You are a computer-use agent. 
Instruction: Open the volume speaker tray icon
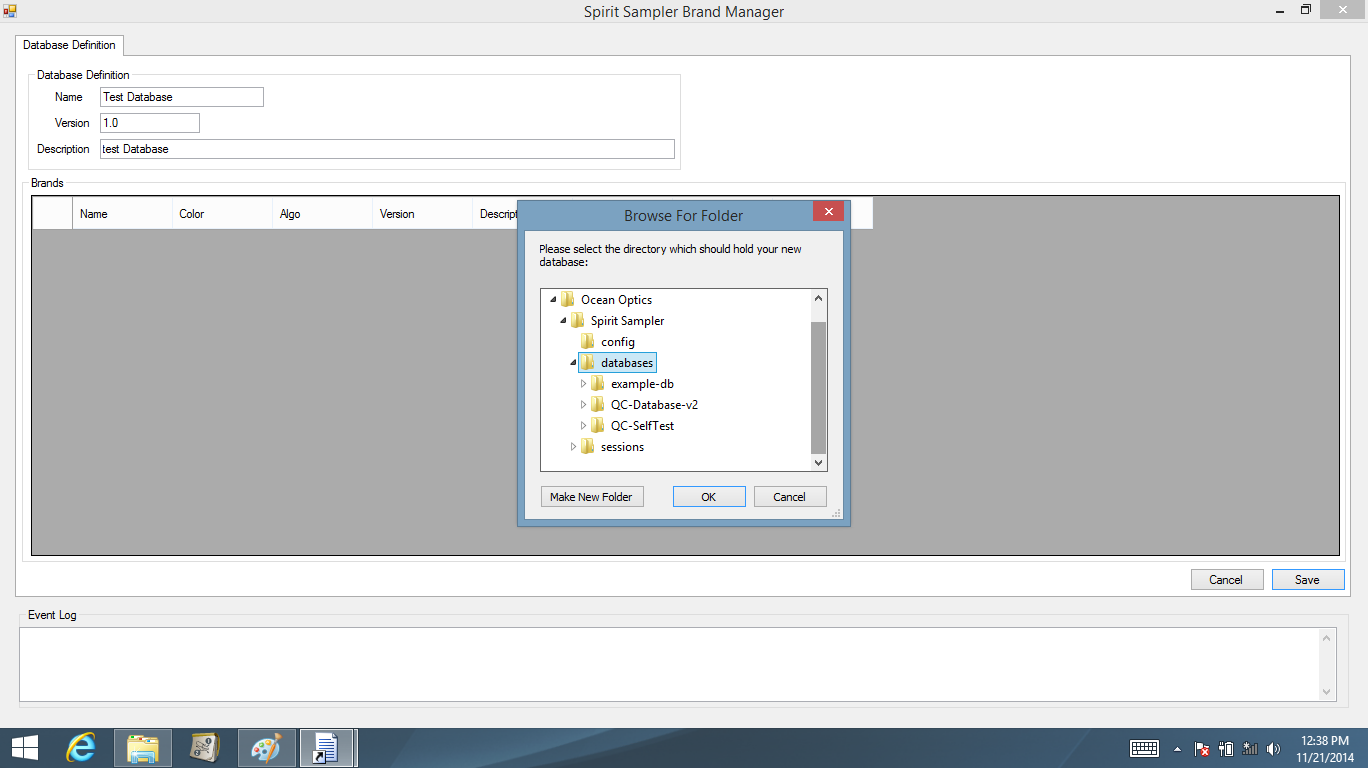pos(1273,749)
